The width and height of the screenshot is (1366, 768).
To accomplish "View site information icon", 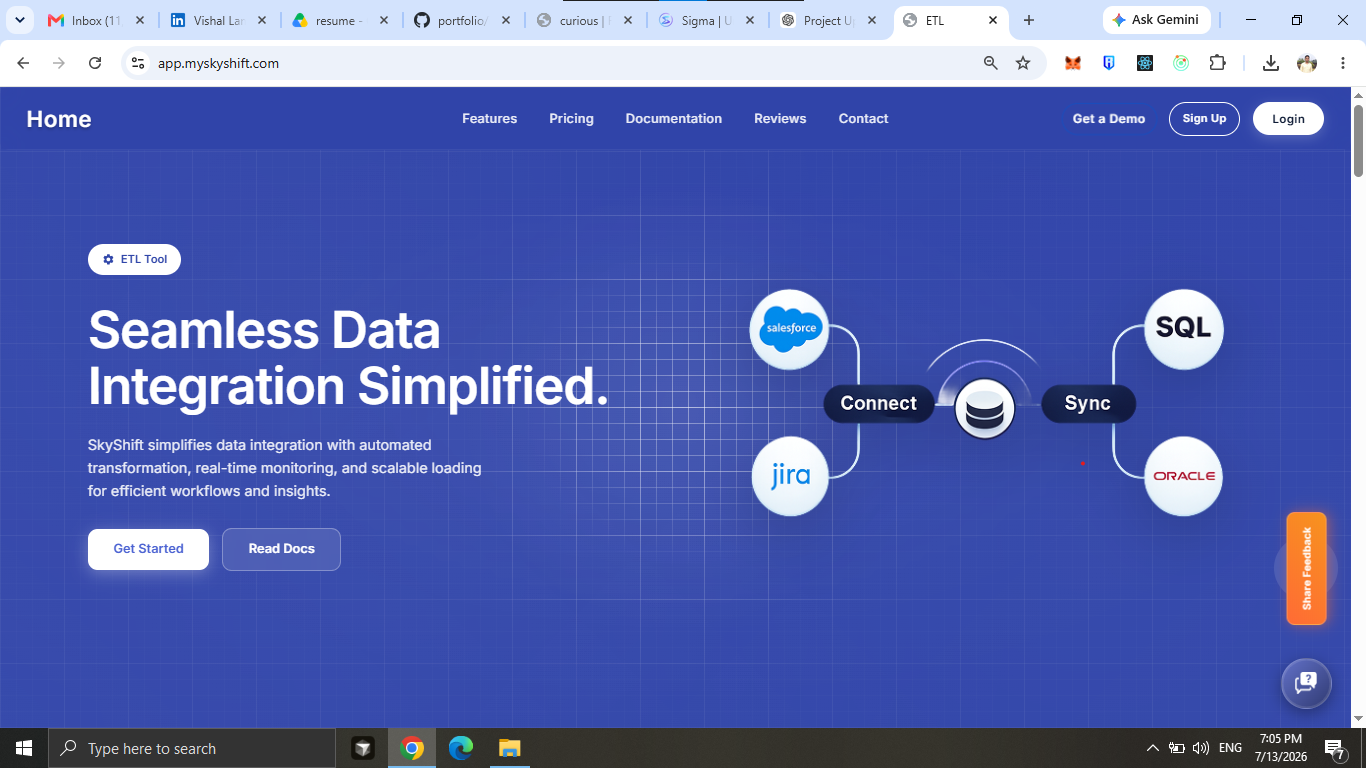I will coord(139,63).
